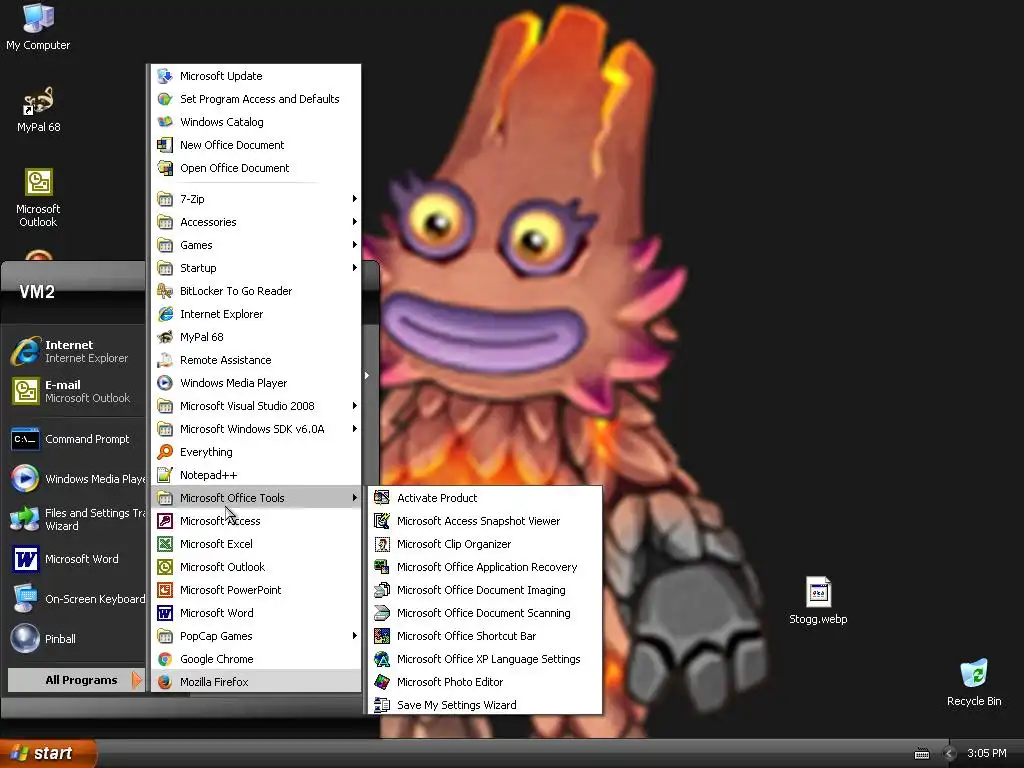
Task: Click pinned Internet Explorer in Start menu
Action: (x=75, y=351)
